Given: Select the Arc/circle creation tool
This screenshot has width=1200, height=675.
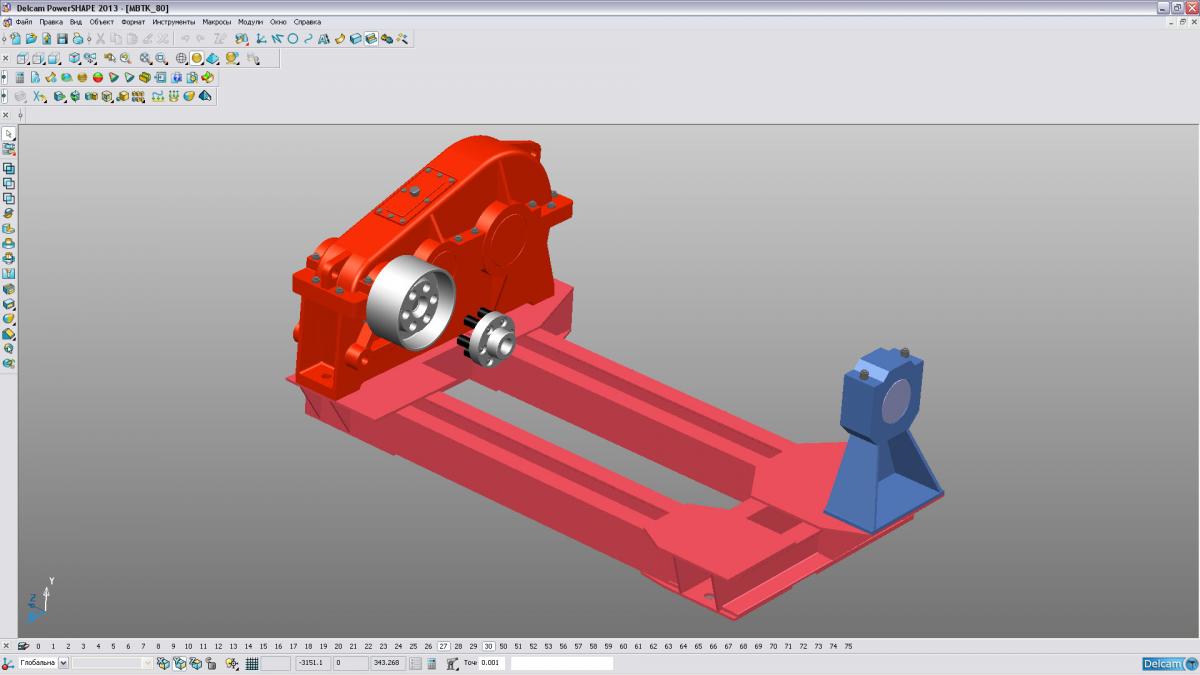Looking at the screenshot, I should tap(293, 38).
